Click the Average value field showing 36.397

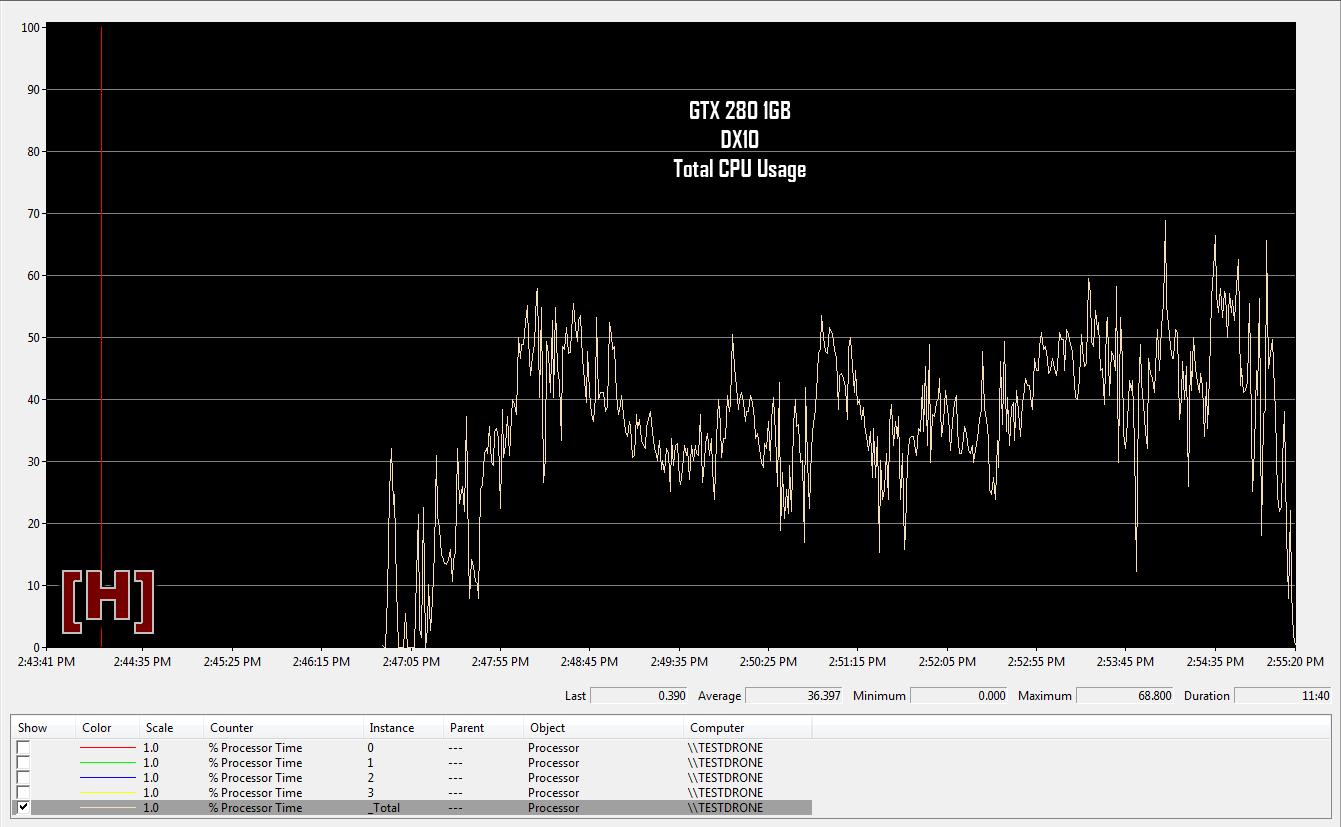point(795,695)
